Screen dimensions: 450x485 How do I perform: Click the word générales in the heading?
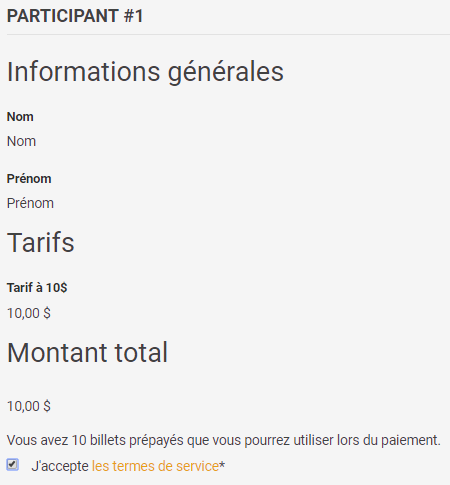coord(226,72)
